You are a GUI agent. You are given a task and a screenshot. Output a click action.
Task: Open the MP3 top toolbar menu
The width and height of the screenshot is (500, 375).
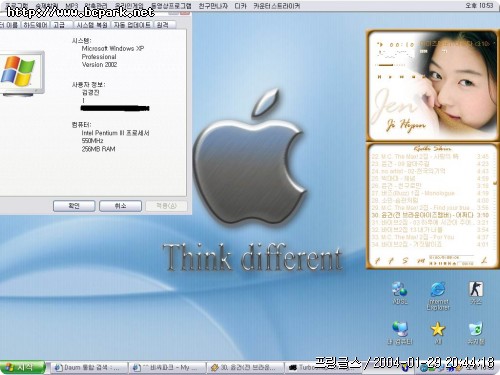[72, 6]
